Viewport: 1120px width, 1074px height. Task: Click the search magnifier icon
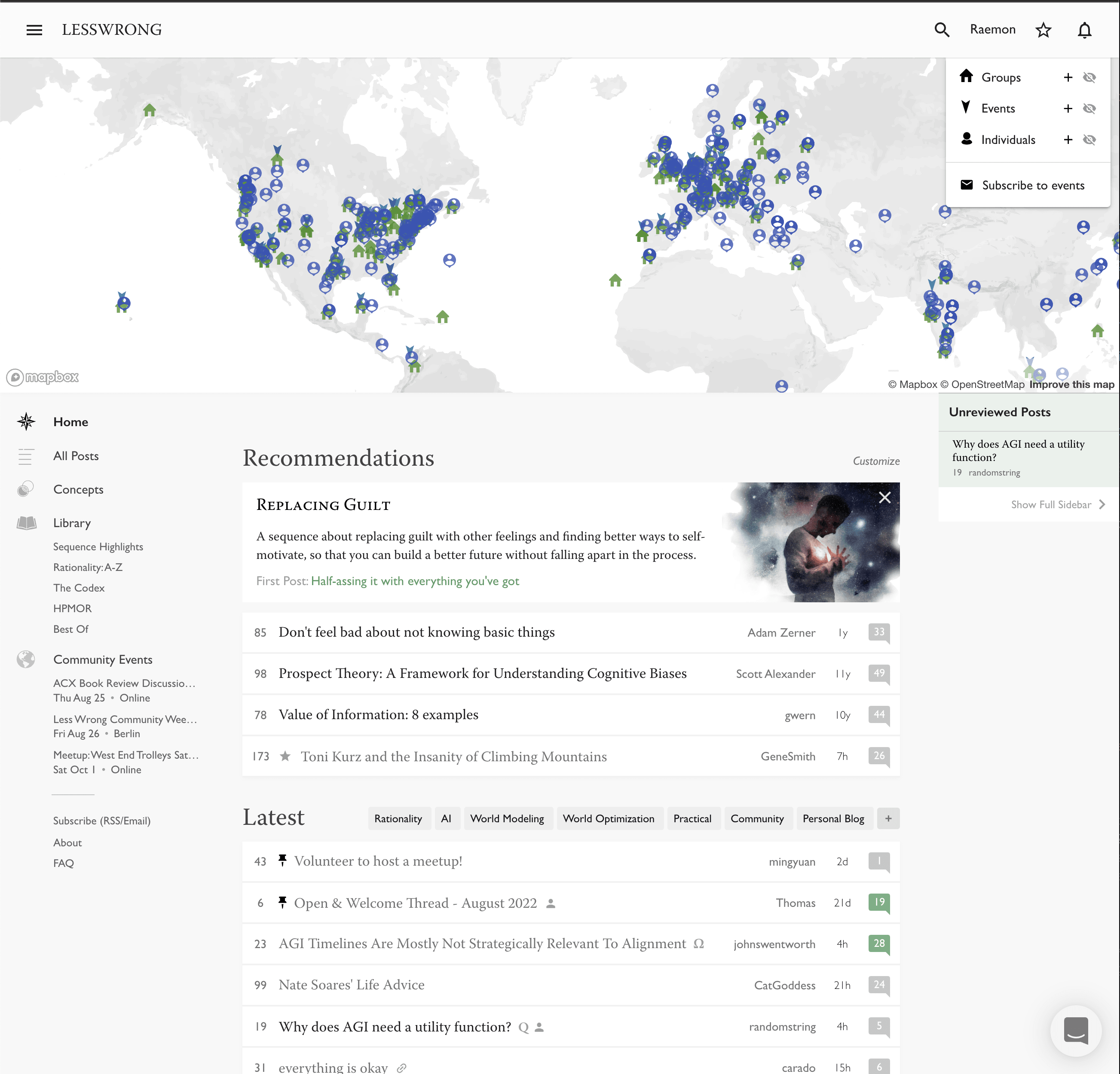coord(942,30)
